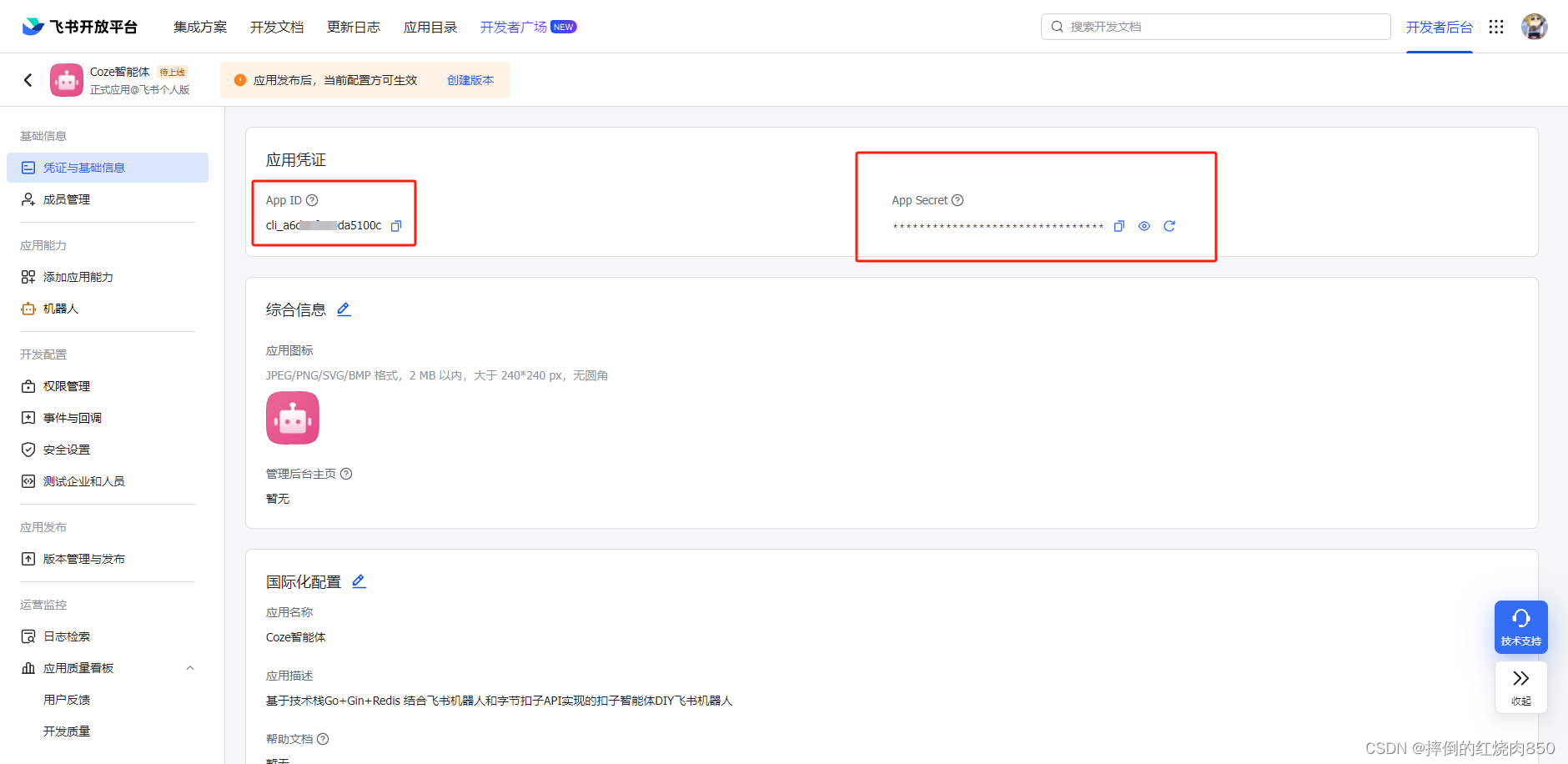Open help for 帮助文档

coord(323,739)
